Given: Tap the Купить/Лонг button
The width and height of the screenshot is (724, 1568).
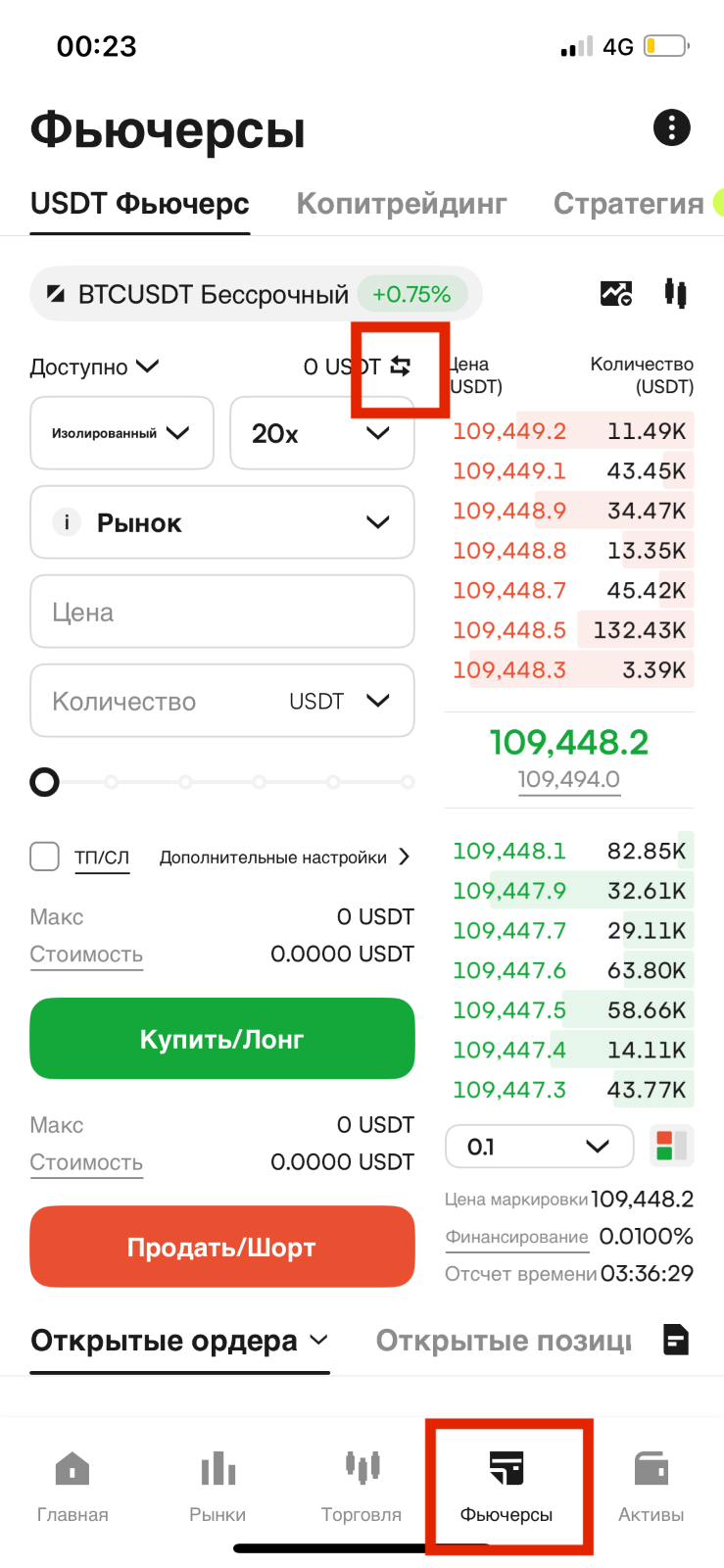Looking at the screenshot, I should coord(222,1039).
